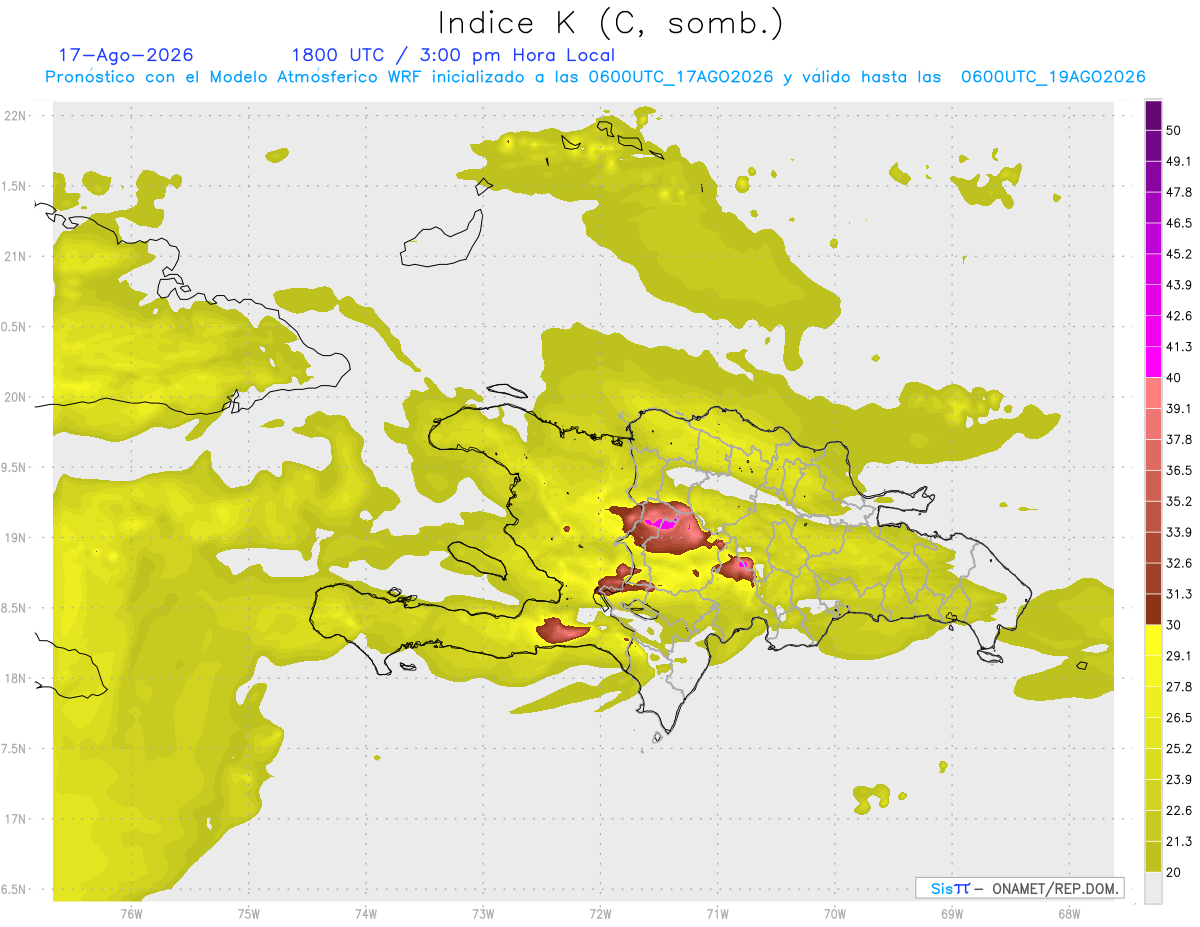Click the latitude label "21N"
Viewport: 1200px width, 927px height.
(16, 256)
